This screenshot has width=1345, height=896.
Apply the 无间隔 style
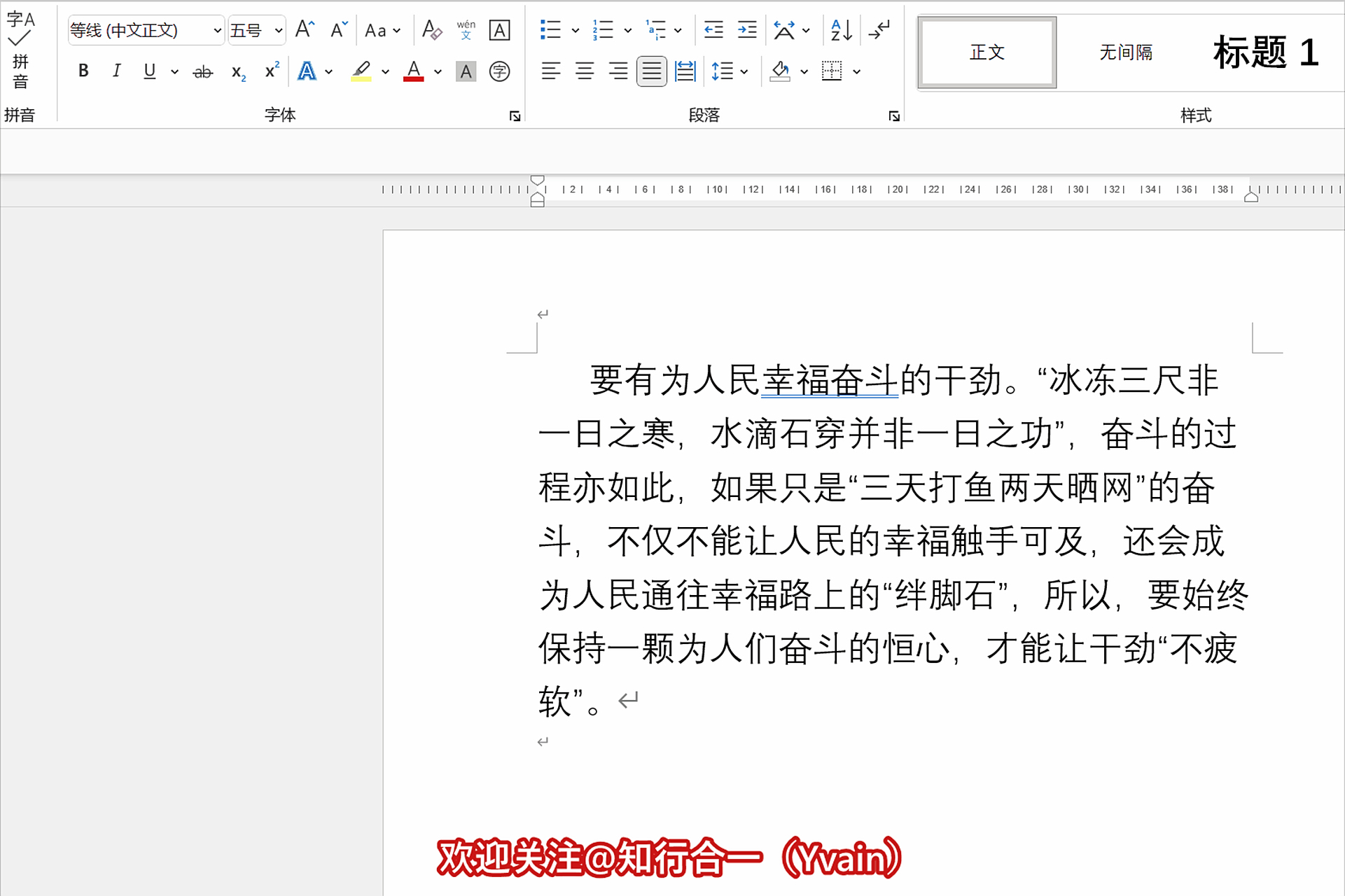pos(1125,52)
